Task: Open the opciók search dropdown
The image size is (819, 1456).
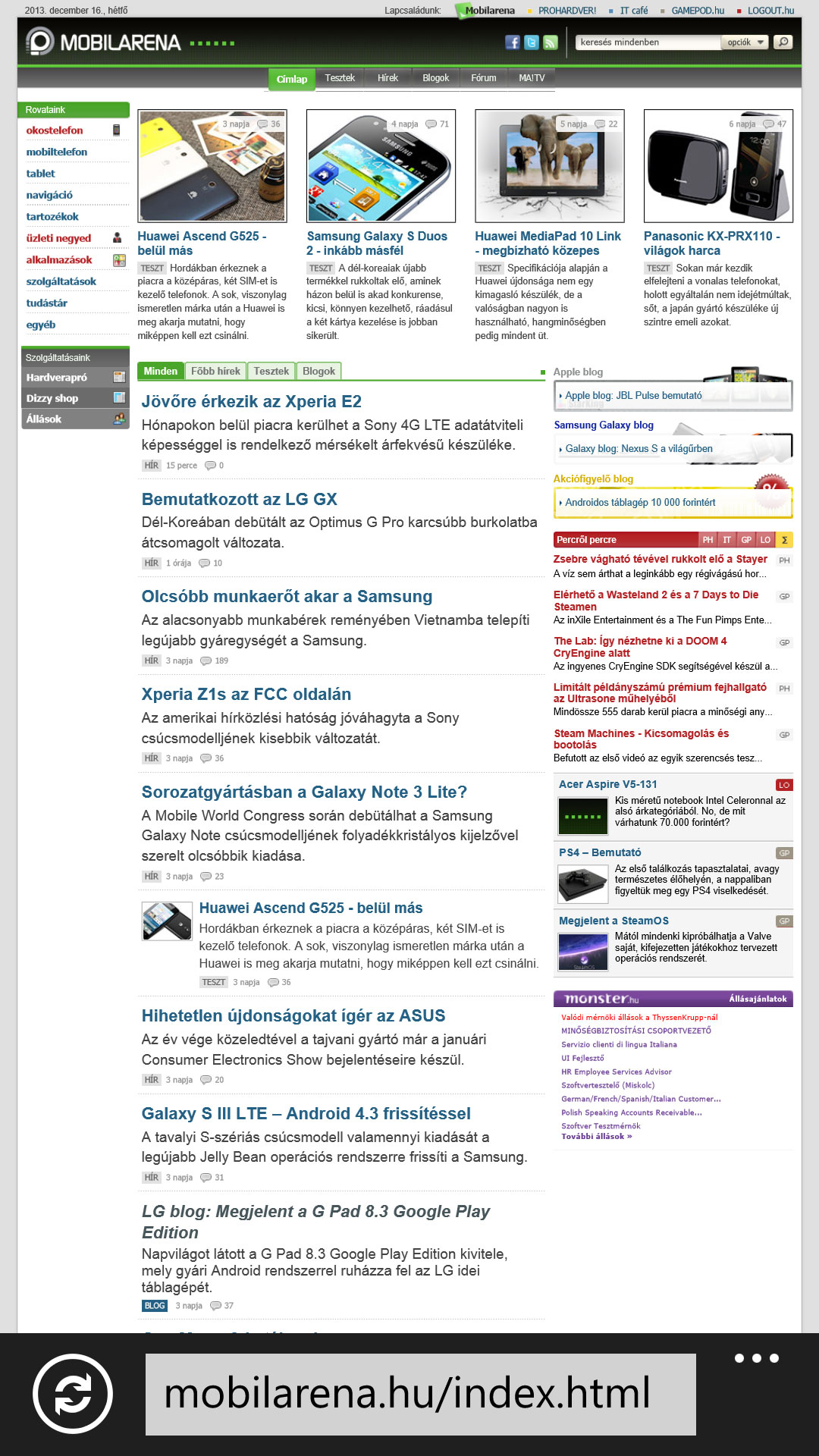Action: coord(745,42)
